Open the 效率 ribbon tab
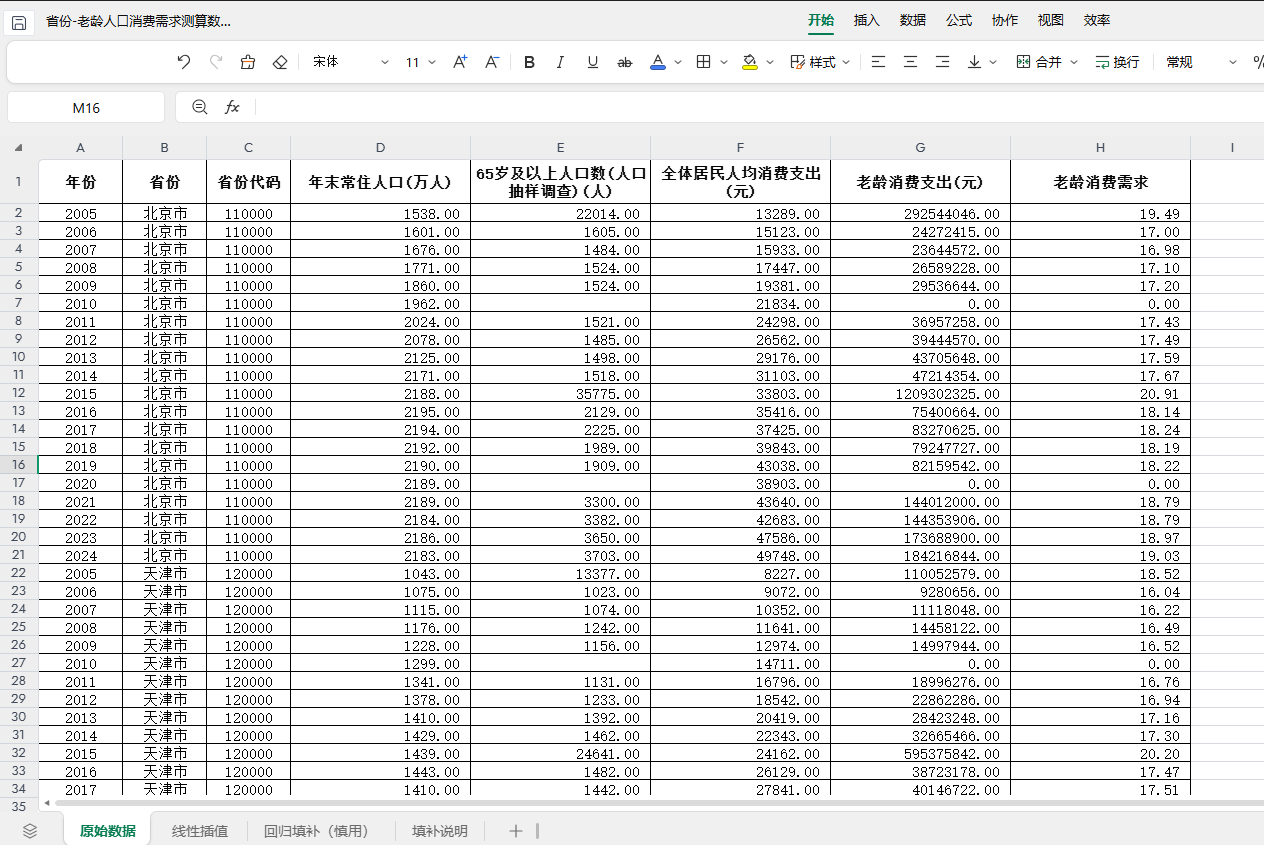Screen dimensions: 1264x845 (1097, 20)
